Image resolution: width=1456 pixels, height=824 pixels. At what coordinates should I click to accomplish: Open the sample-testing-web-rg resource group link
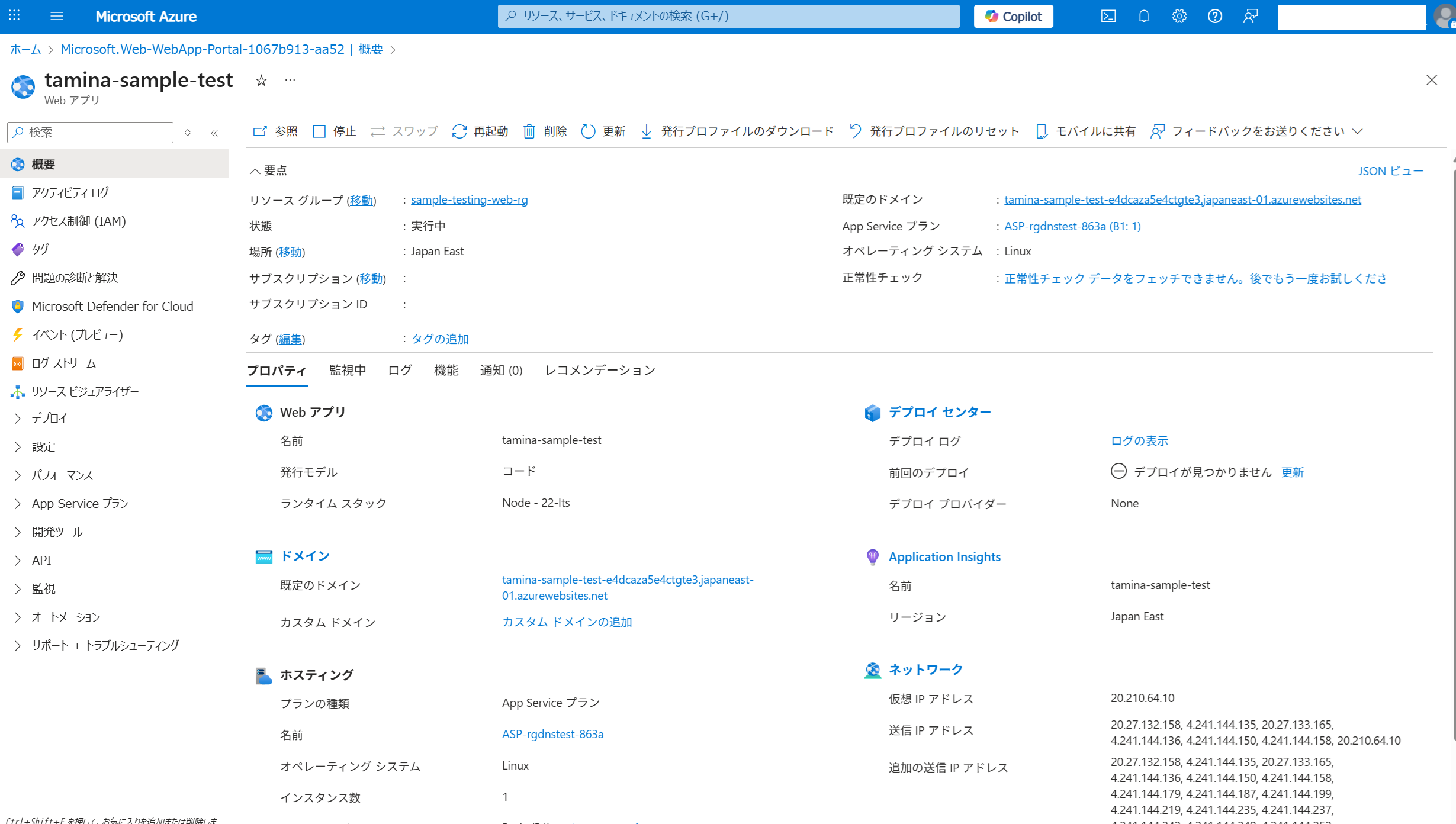(469, 200)
